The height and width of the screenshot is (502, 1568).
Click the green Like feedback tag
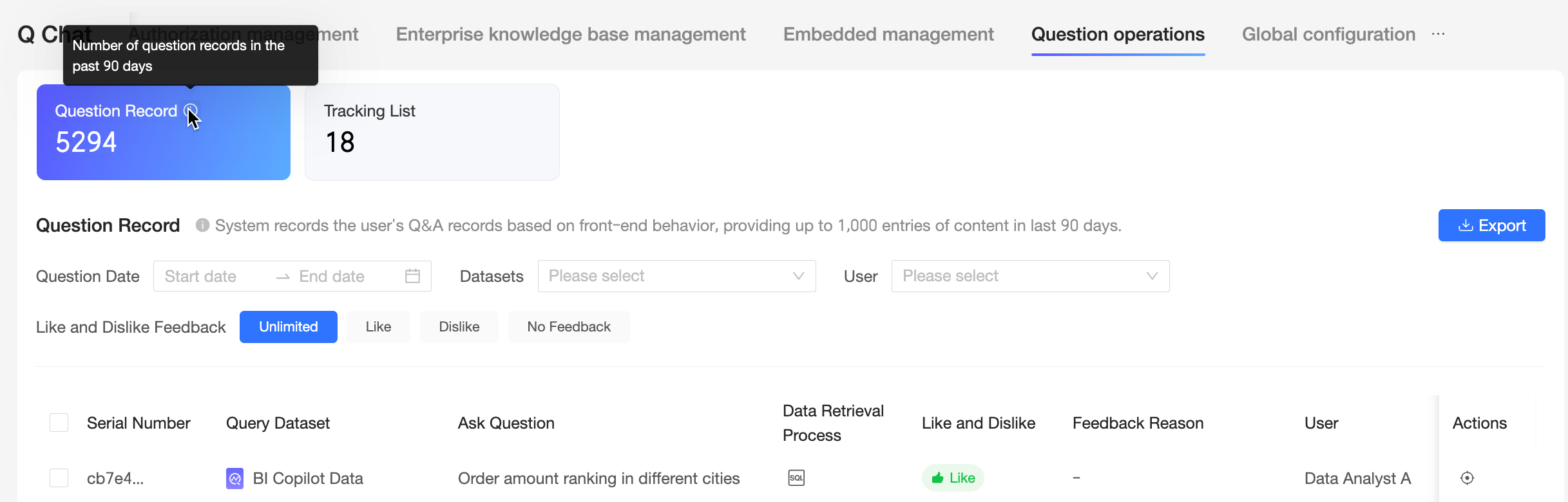pyautogui.click(x=953, y=478)
